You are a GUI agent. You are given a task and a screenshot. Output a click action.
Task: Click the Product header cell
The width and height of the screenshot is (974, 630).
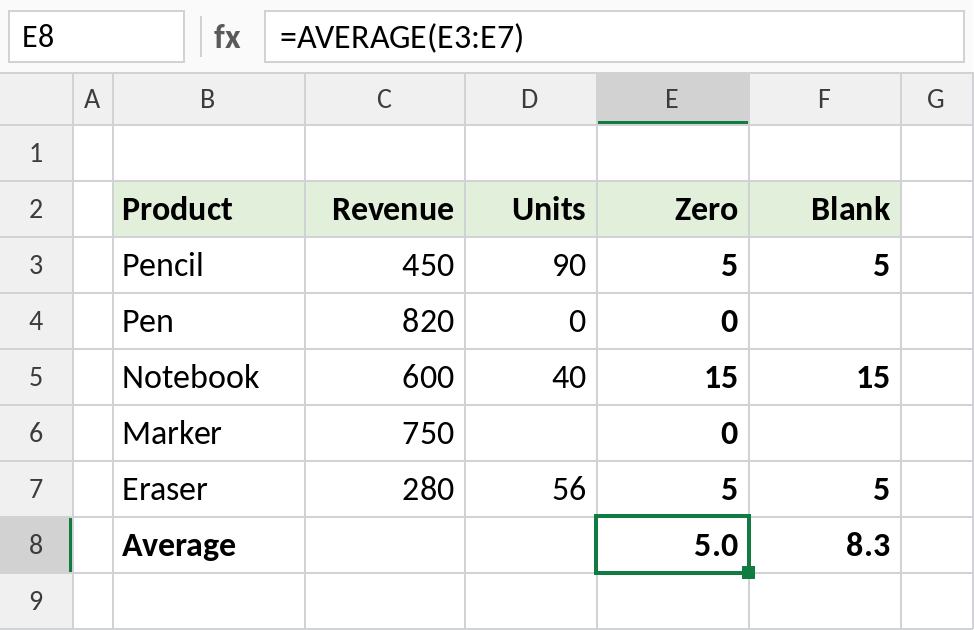click(209, 209)
